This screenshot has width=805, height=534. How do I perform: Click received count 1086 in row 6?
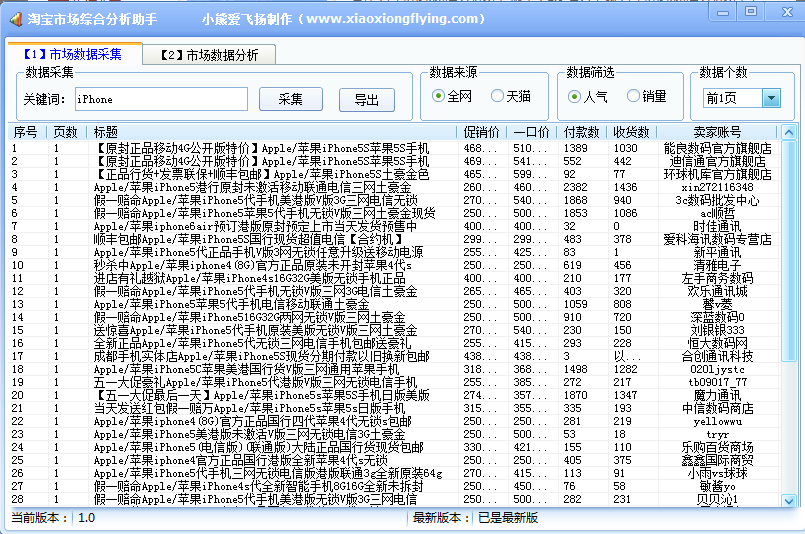tap(625, 214)
